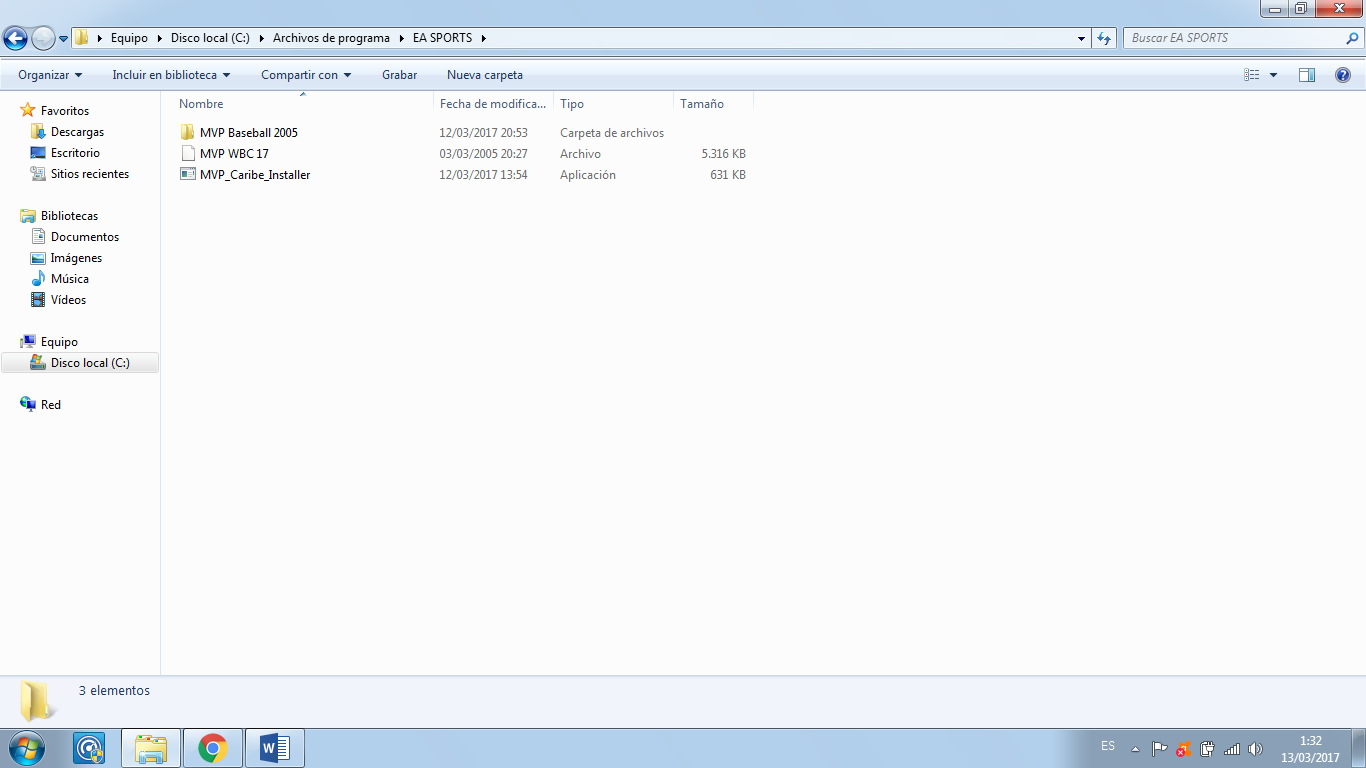
Task: Open Microsoft Word from the taskbar
Action: pyautogui.click(x=274, y=748)
